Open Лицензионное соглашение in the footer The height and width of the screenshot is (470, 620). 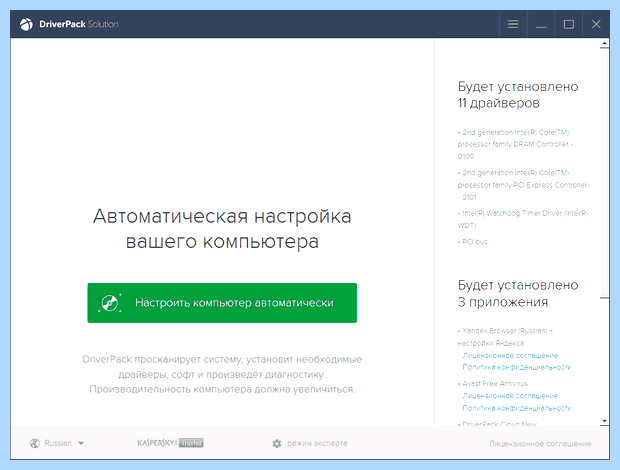540,444
